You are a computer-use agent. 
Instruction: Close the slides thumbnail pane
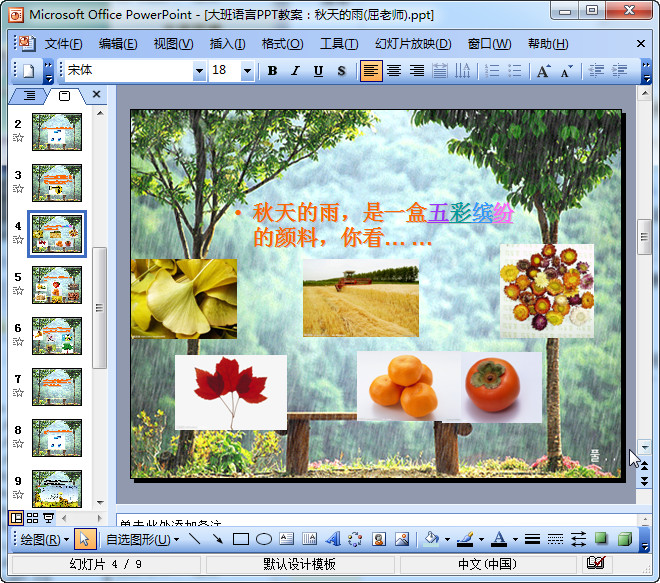point(96,94)
